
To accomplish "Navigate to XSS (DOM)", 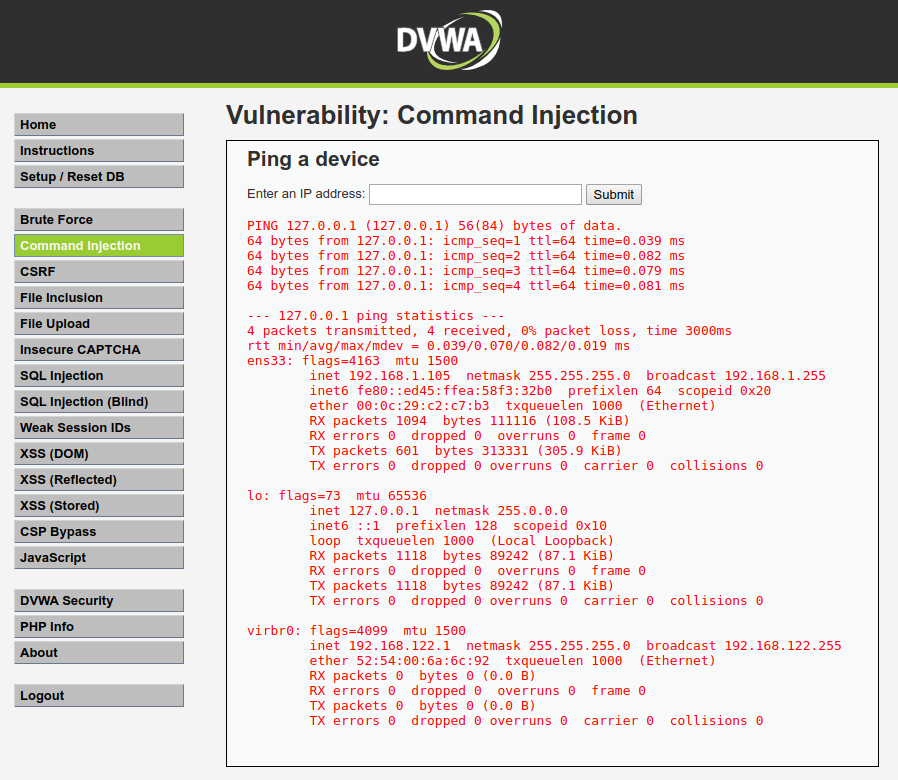I will pos(99,454).
